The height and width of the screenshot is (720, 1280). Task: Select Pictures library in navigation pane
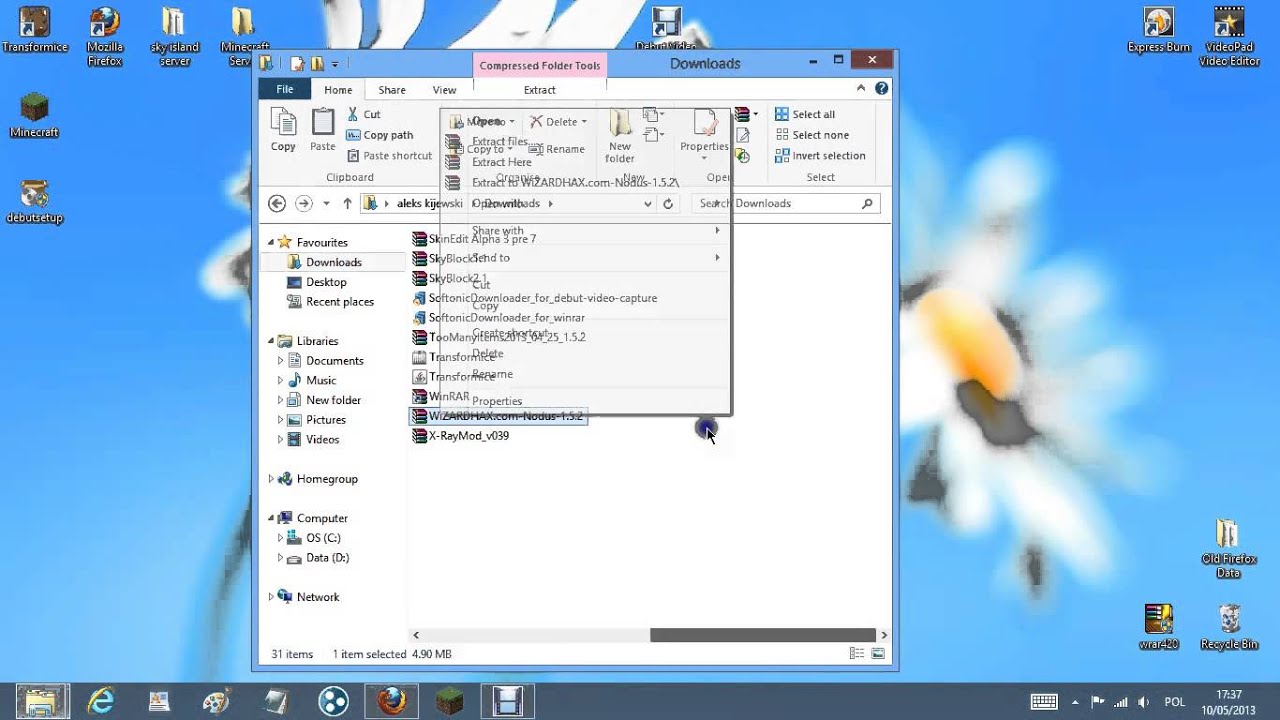(x=326, y=420)
